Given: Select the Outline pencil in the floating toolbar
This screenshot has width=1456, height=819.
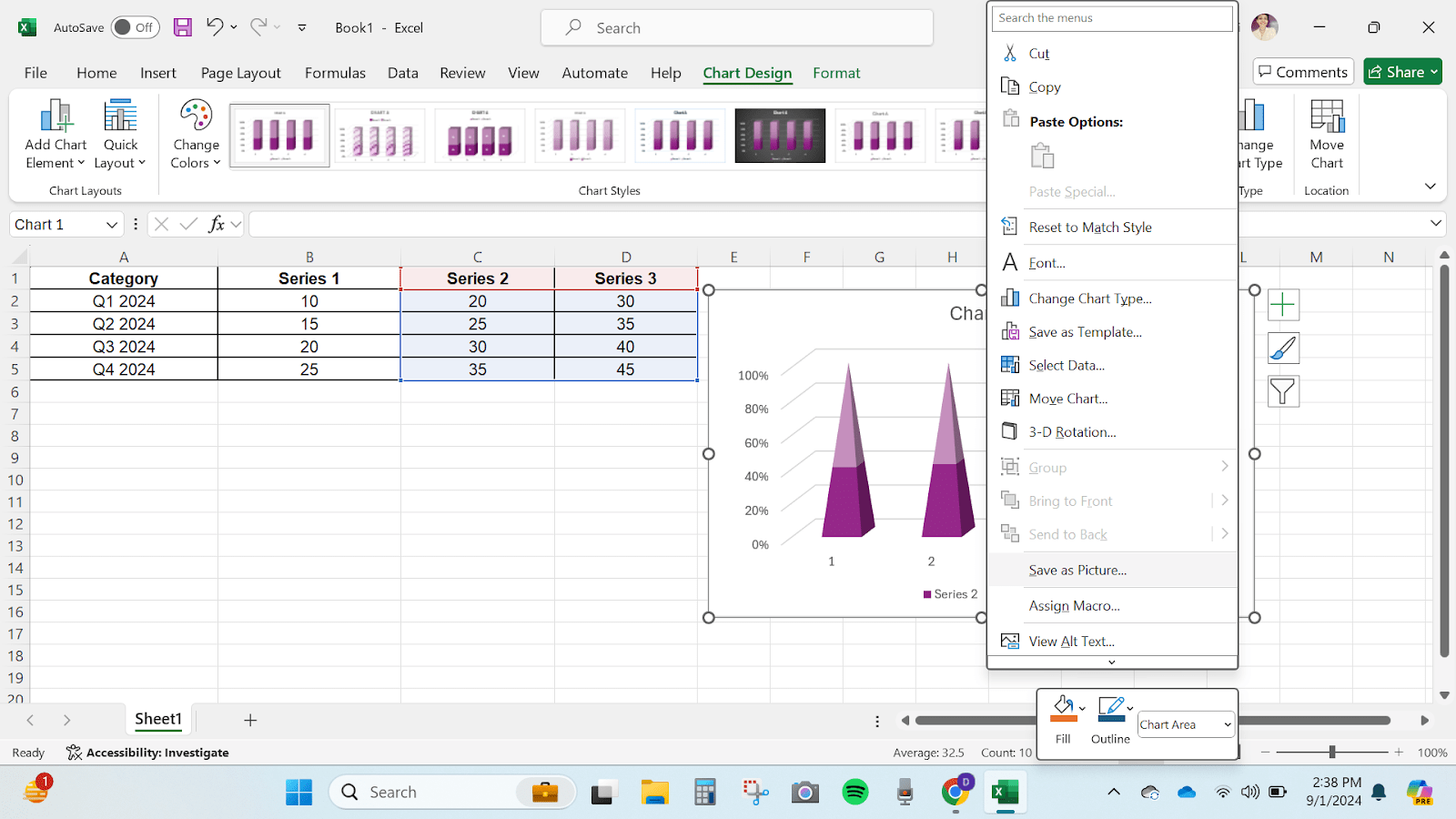Looking at the screenshot, I should tap(1109, 708).
